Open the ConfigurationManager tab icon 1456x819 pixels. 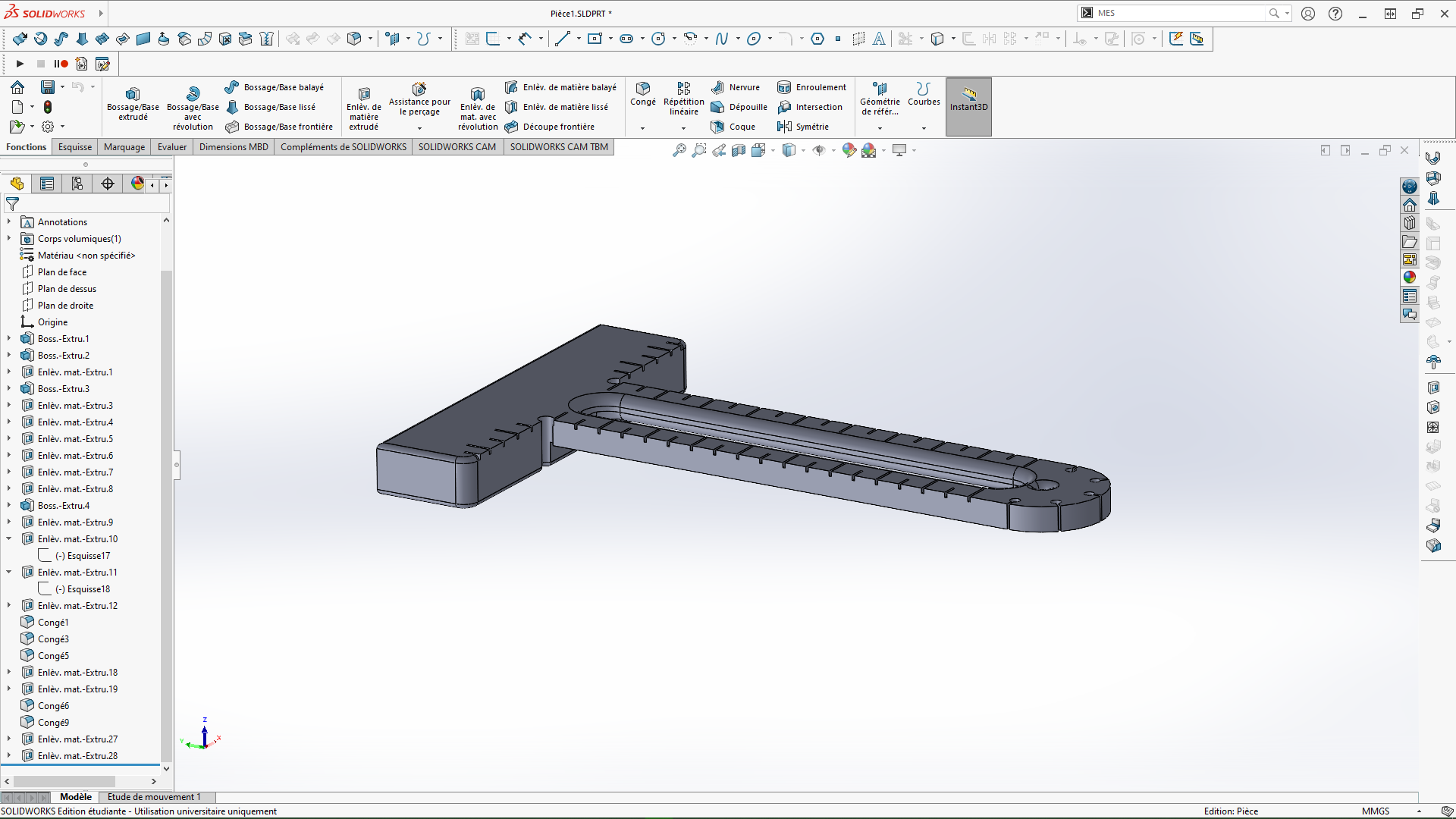[77, 184]
